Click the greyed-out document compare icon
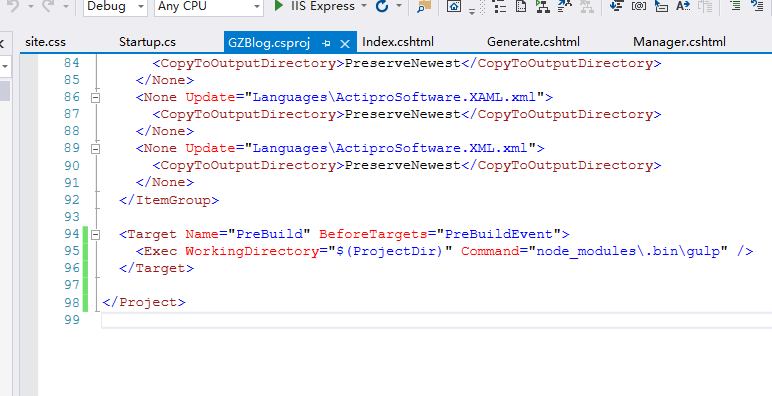Screen dimensions: 772x396 click(x=706, y=6)
